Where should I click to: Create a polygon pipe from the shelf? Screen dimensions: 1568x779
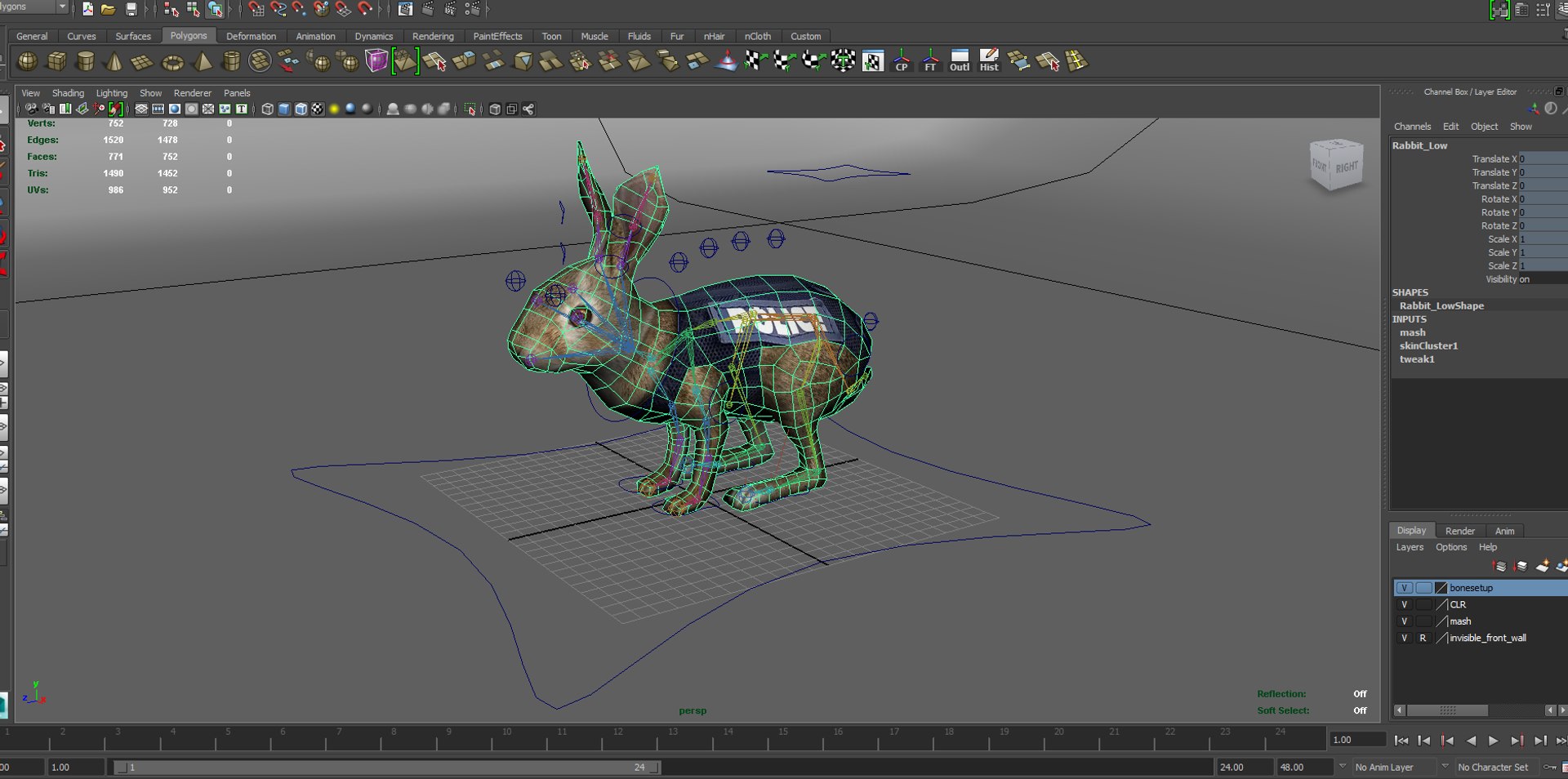(x=231, y=61)
